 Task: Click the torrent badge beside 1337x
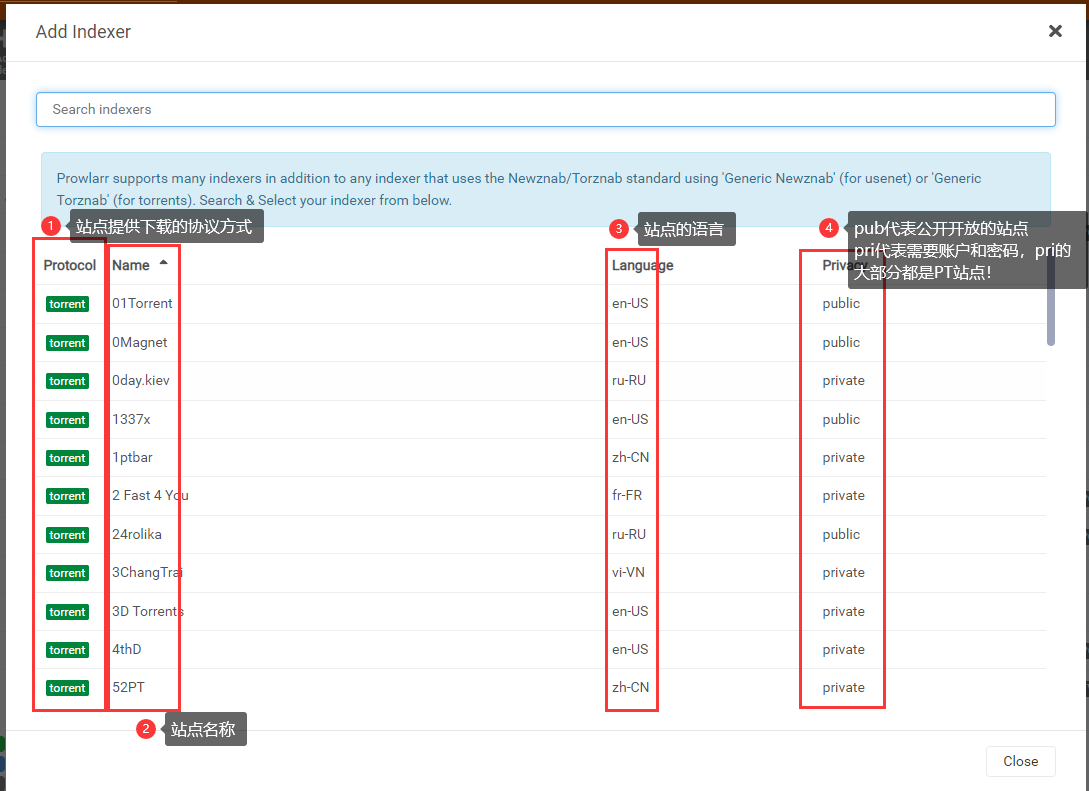[x=67, y=420]
